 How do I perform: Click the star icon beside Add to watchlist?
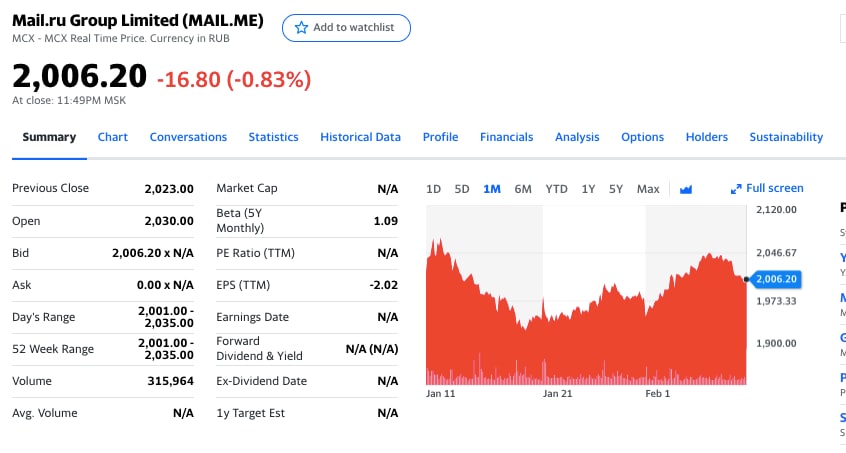[x=301, y=28]
